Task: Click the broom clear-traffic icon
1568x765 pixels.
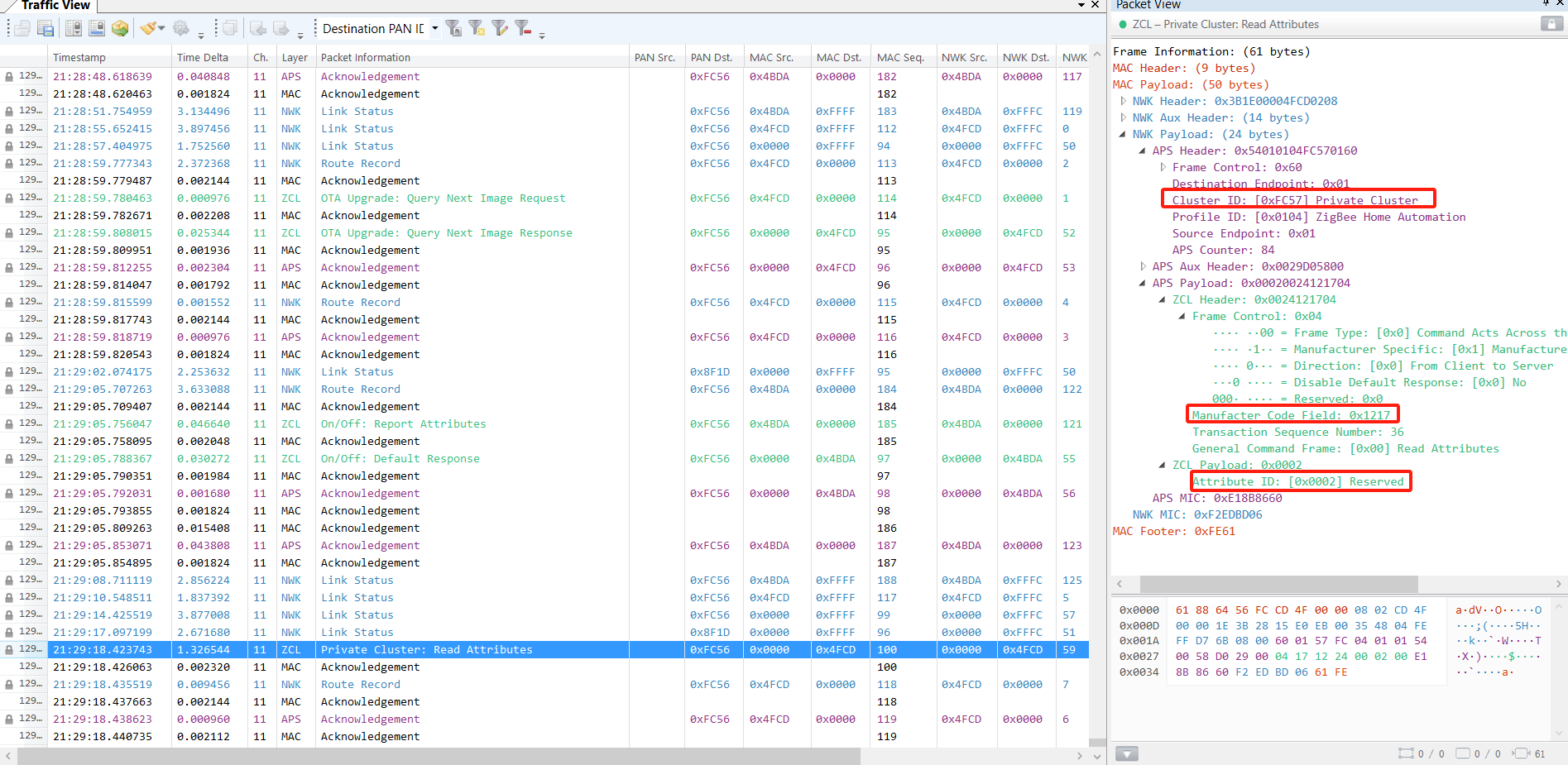Action: pos(148,29)
